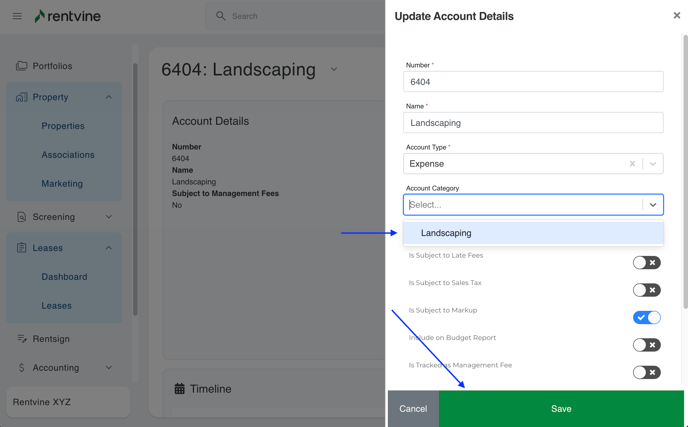Image resolution: width=688 pixels, height=427 pixels.
Task: Click the search magnifier icon
Action: click(221, 16)
